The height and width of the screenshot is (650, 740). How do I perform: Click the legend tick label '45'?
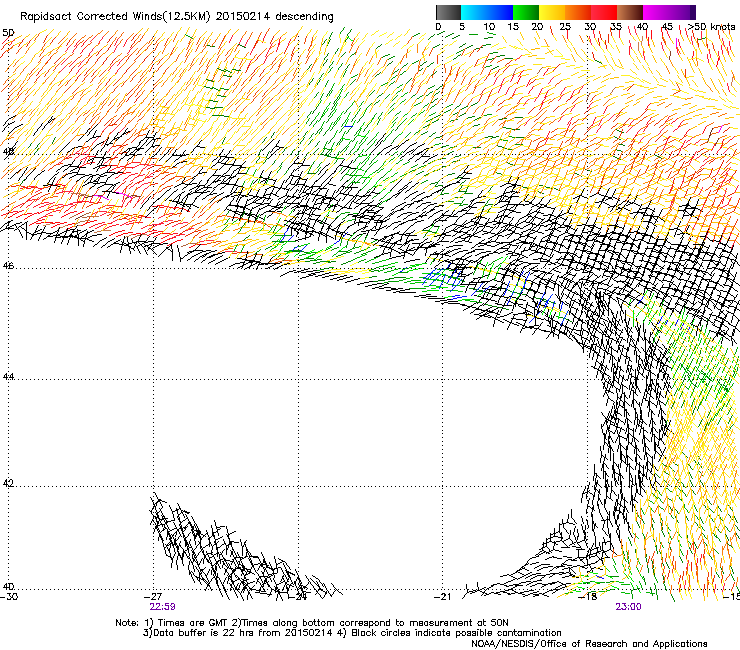click(x=667, y=27)
